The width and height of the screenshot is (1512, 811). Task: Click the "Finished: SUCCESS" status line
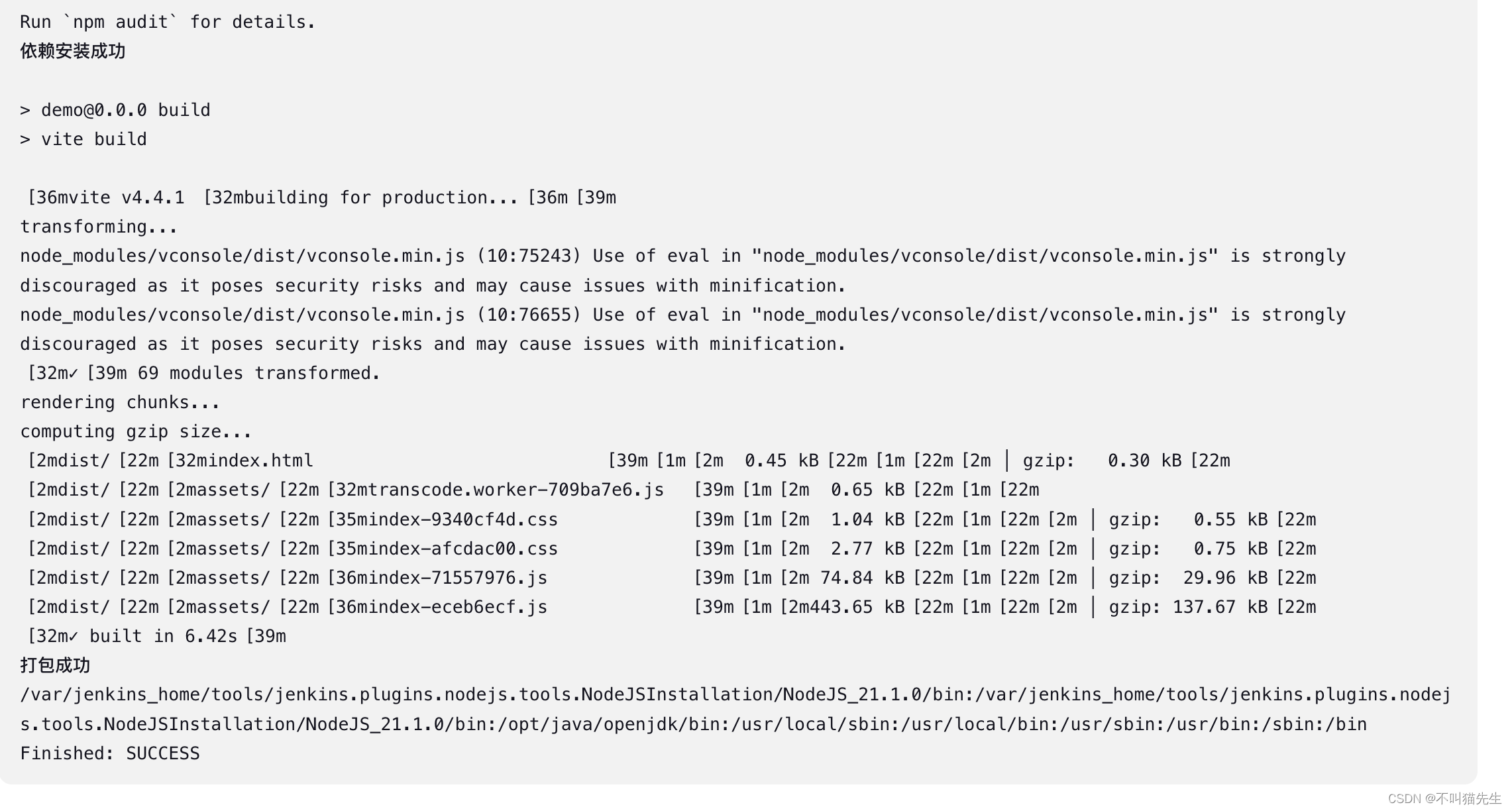pyautogui.click(x=110, y=753)
